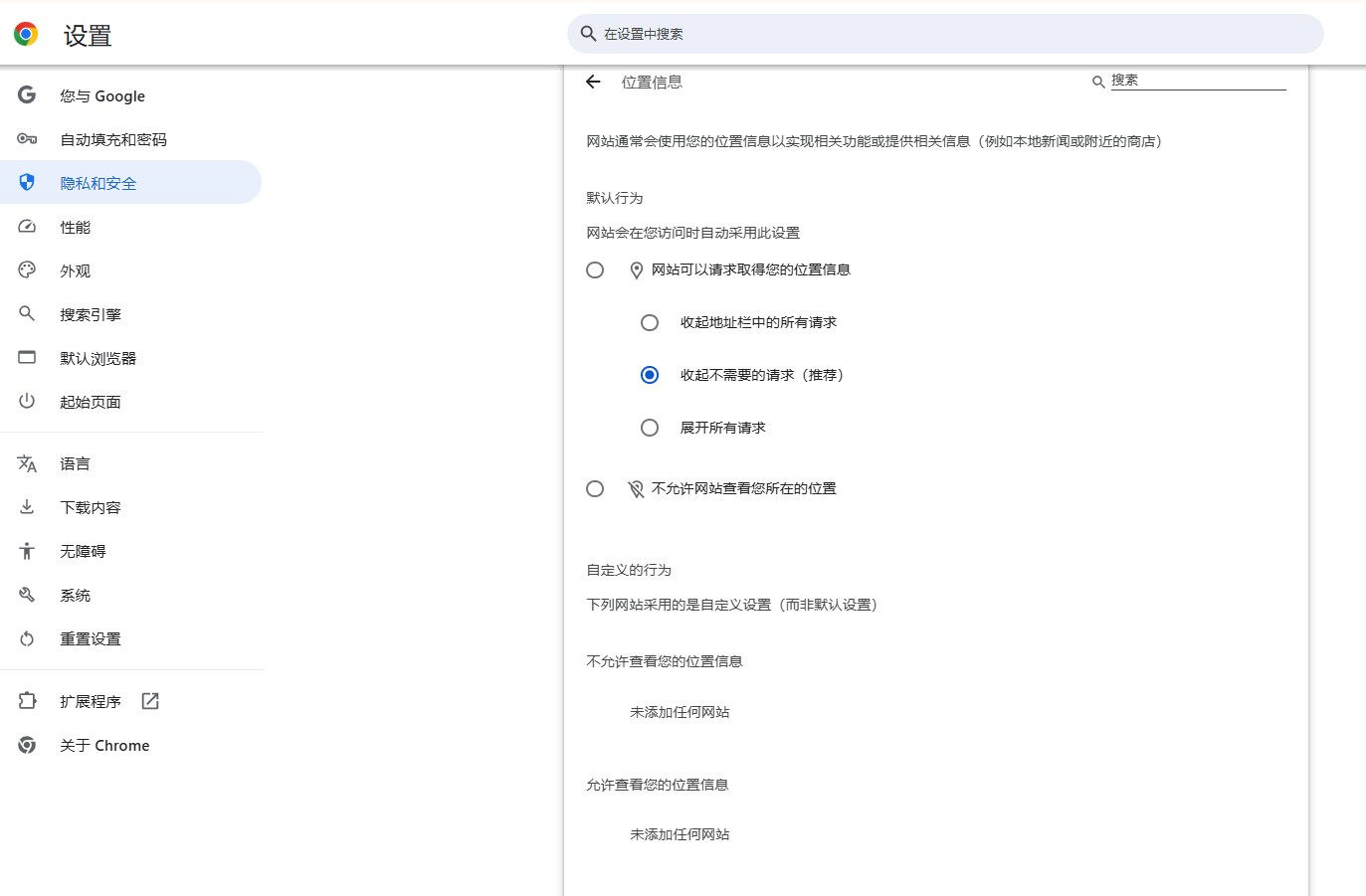Viewport: 1366px width, 896px height.
Task: Open 外观 settings section
Action: pyautogui.click(x=130, y=270)
